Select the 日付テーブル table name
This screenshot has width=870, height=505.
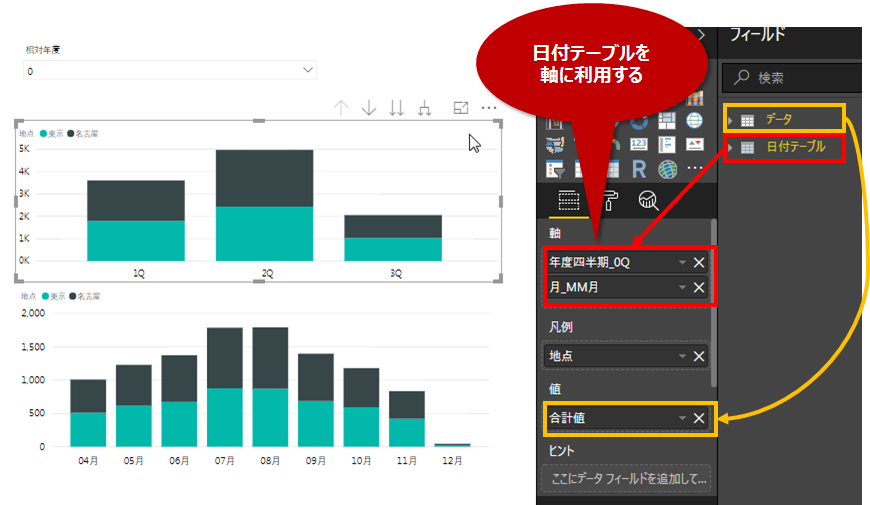pos(796,147)
